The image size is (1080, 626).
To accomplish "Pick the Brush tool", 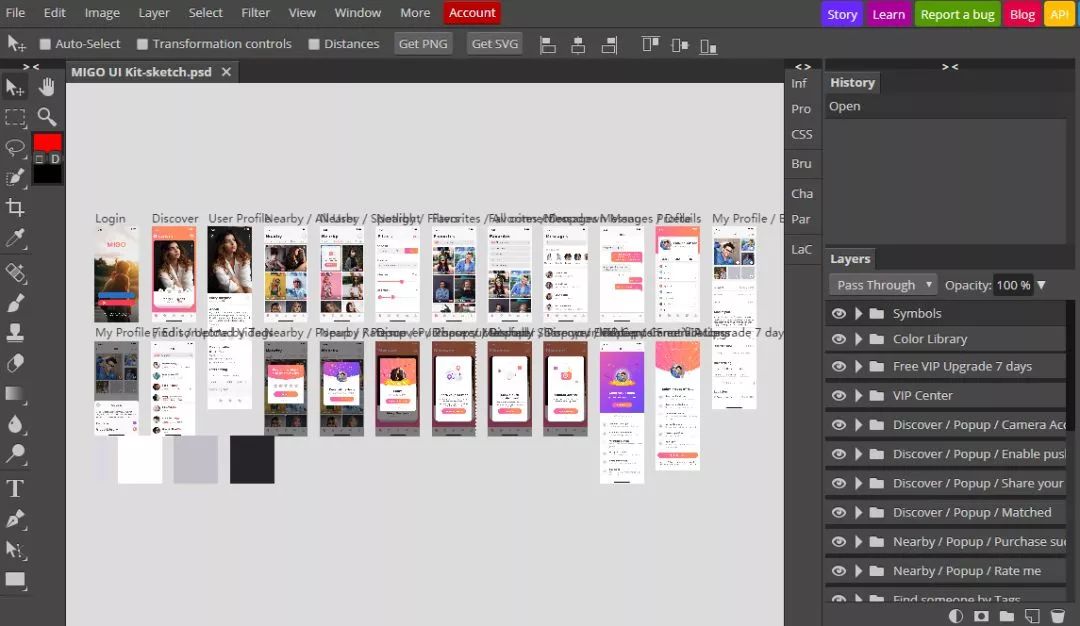I will (x=14, y=303).
